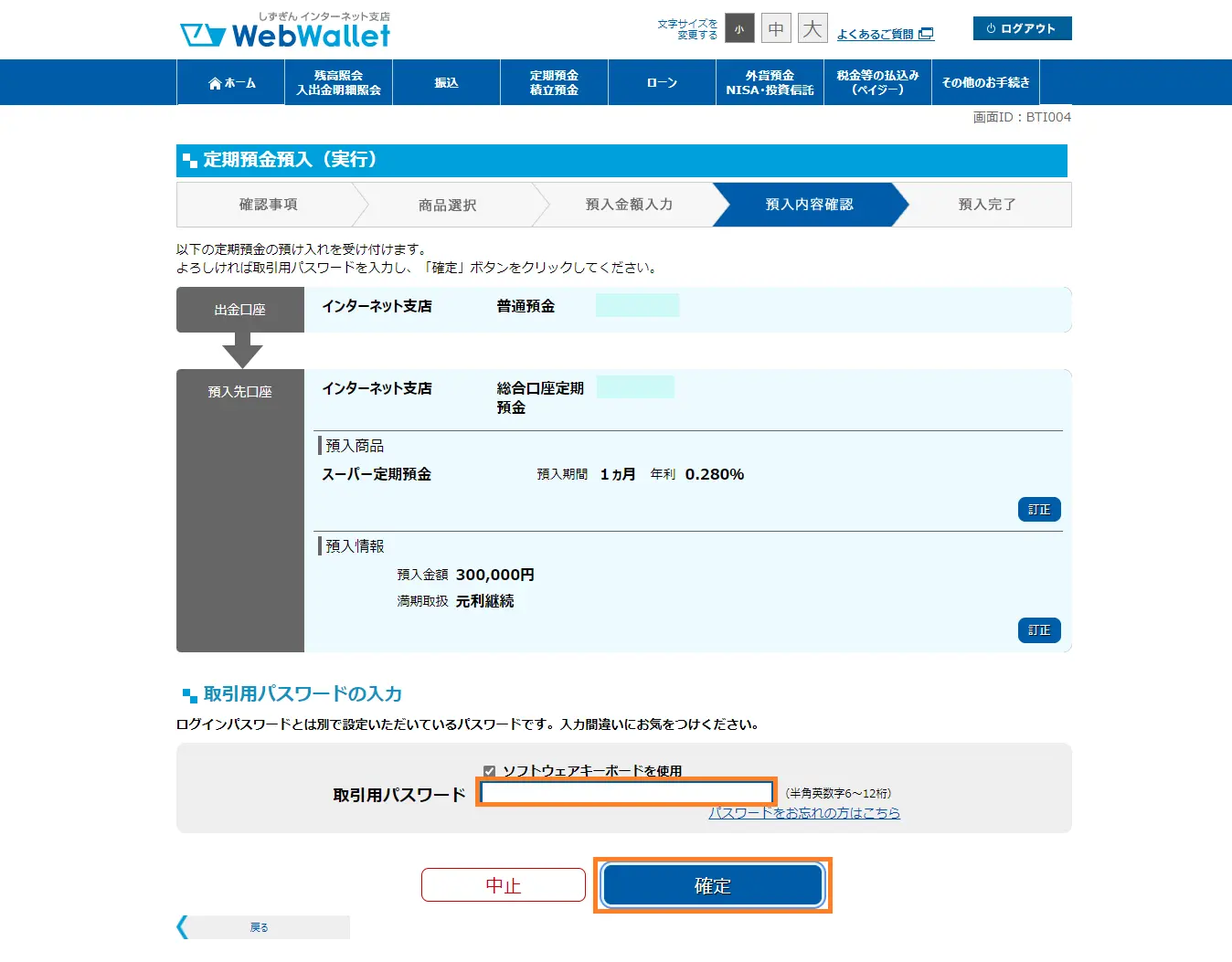Select small font size button 小
1232x962 pixels.
[x=739, y=29]
